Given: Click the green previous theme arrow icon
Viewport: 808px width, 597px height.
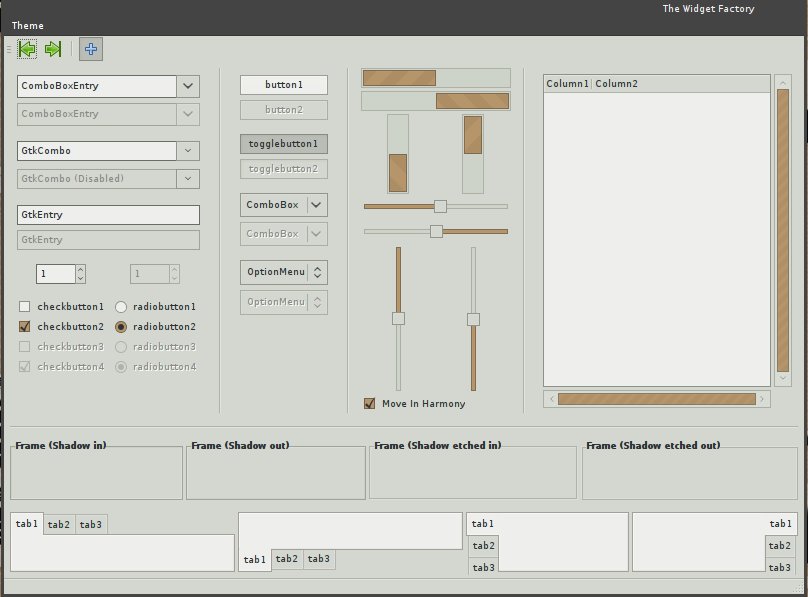Looking at the screenshot, I should 27,49.
